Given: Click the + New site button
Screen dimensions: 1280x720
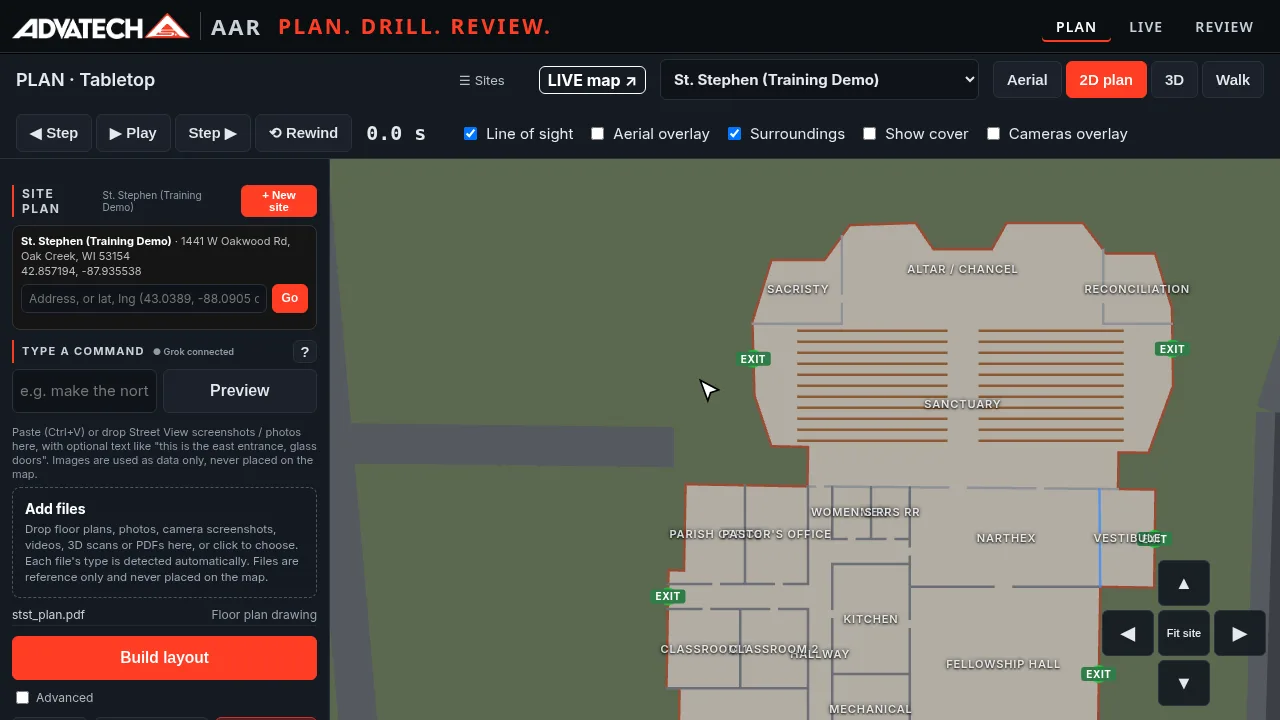Looking at the screenshot, I should pos(279,201).
